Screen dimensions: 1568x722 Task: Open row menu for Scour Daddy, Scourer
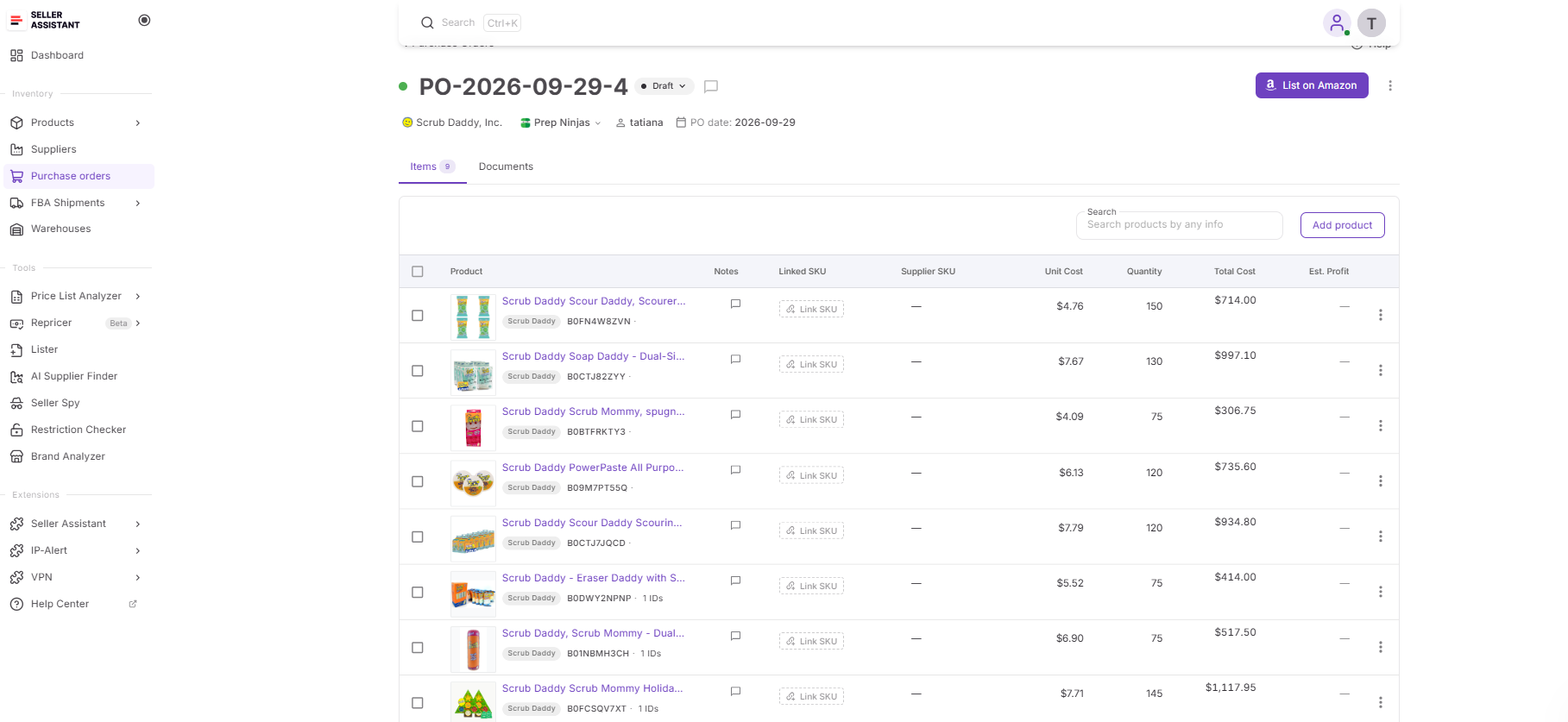[x=1380, y=315]
